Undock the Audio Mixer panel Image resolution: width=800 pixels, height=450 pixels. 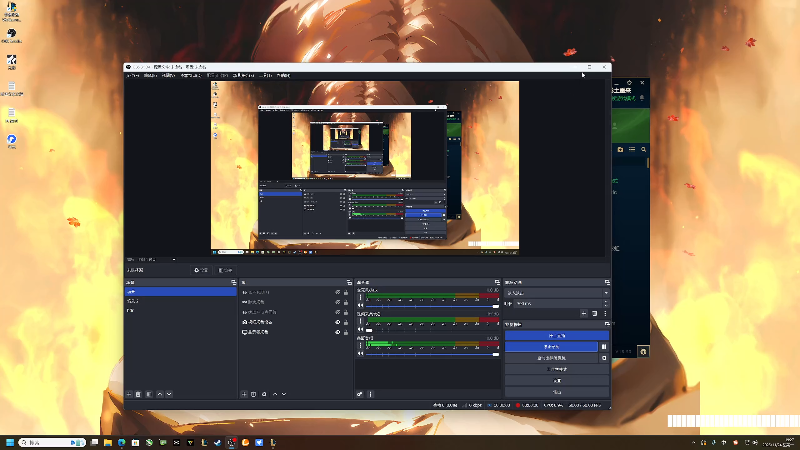point(497,282)
